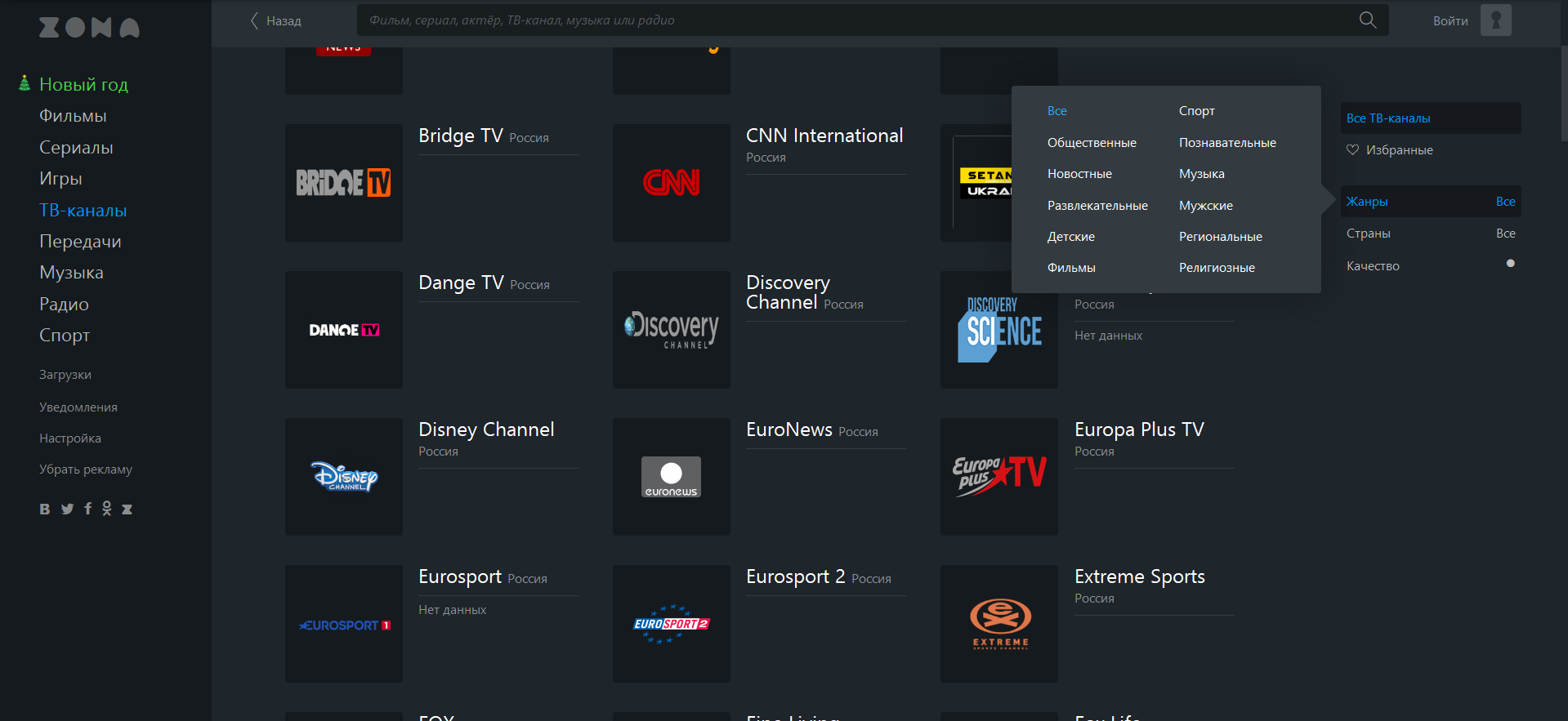The width and height of the screenshot is (1568, 721).
Task: Open Новый год section in sidebar
Action: pyautogui.click(x=83, y=84)
